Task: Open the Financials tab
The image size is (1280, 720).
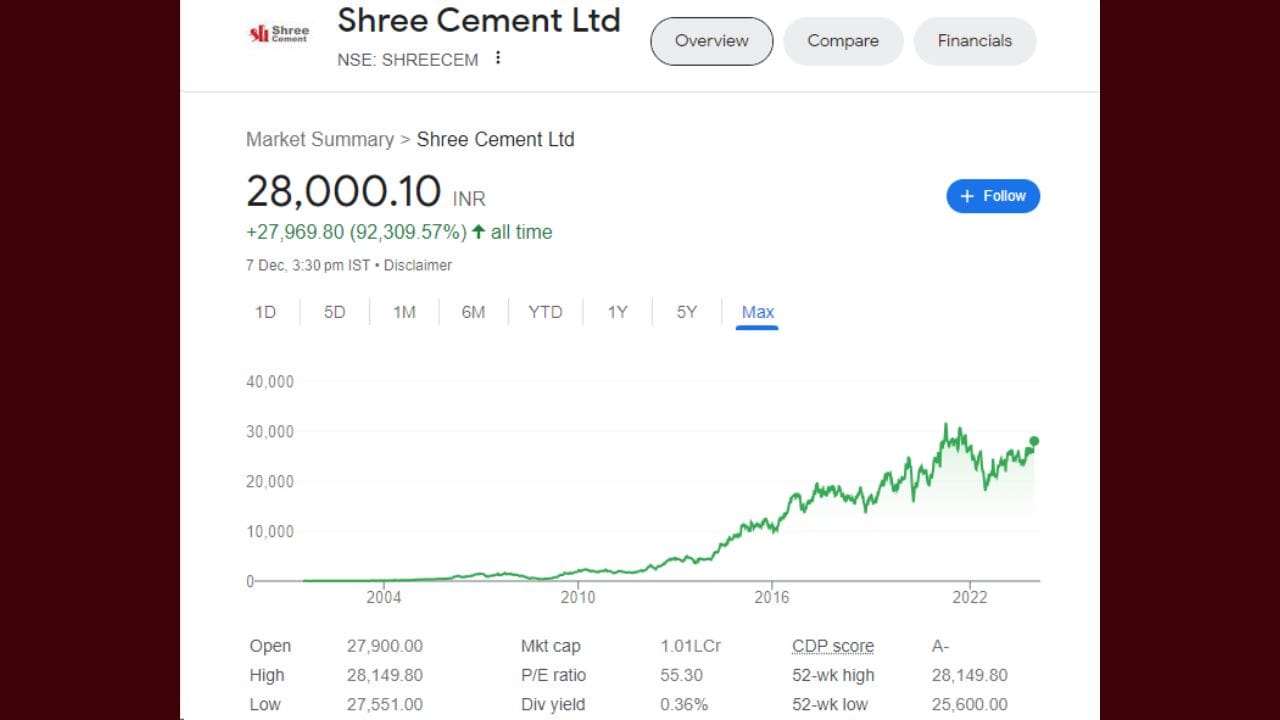Action: coord(974,41)
